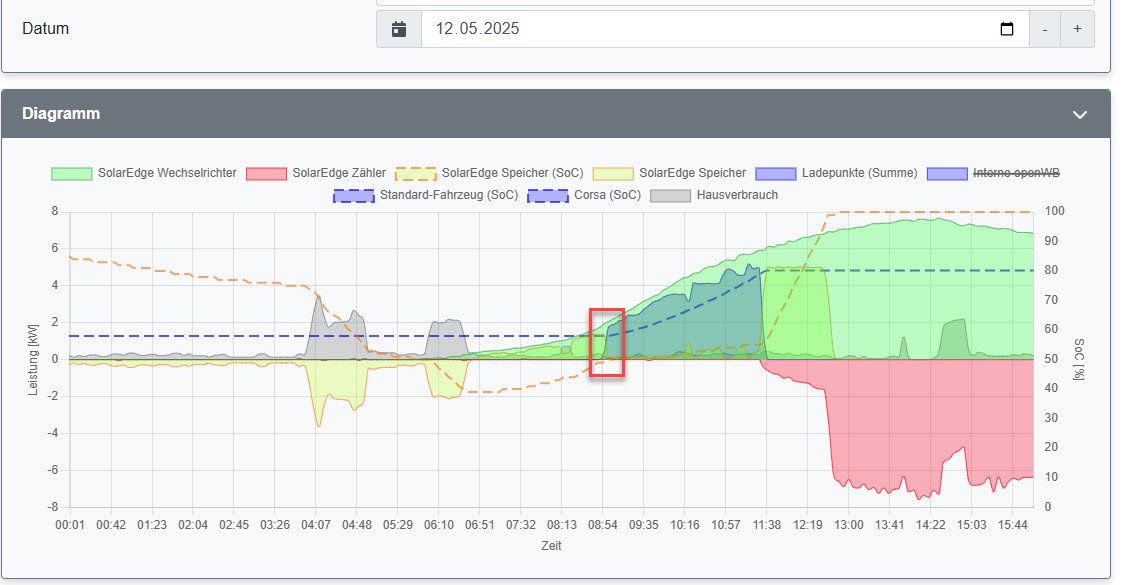Click the calendar icon beside Datum field
Screen dimensions: 1127x585
tap(399, 29)
